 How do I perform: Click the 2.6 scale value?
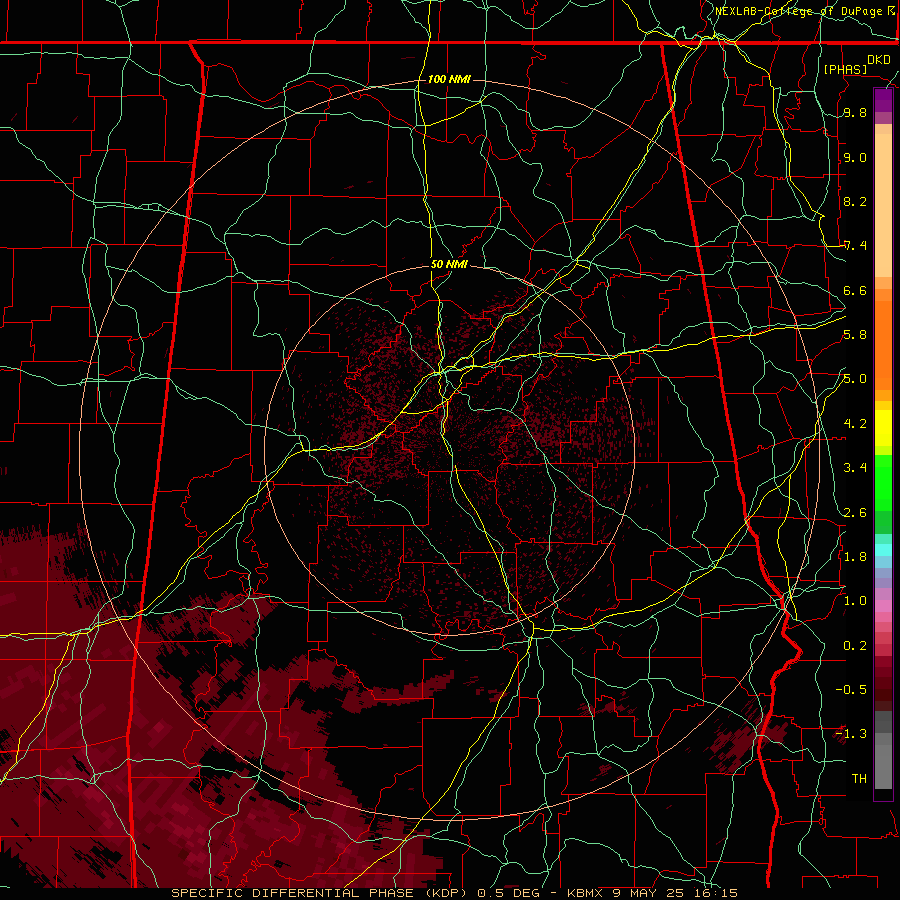855,513
